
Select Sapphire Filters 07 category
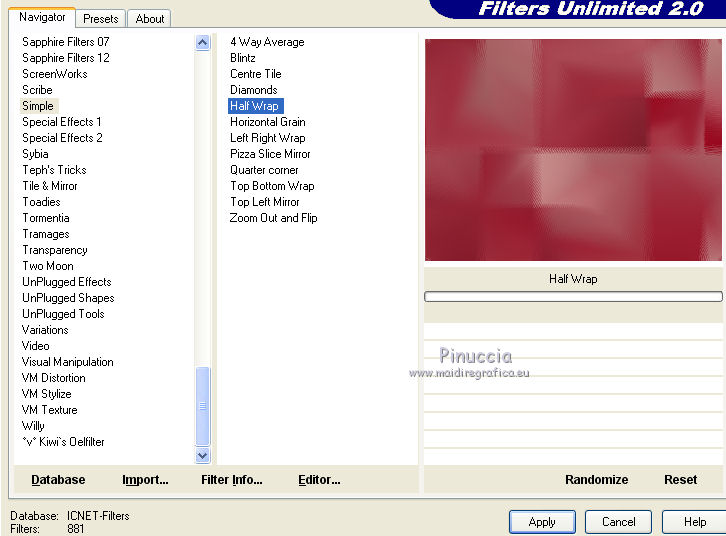66,42
